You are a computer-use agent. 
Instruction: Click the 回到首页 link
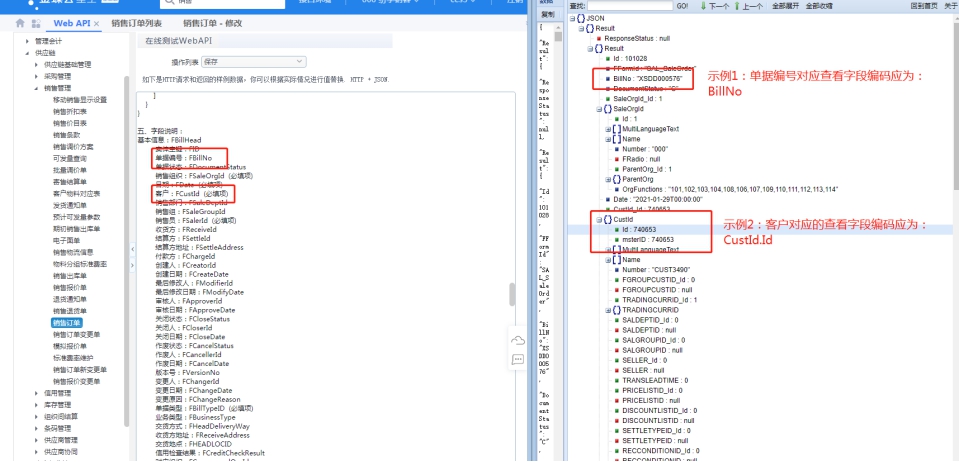click(x=924, y=6)
